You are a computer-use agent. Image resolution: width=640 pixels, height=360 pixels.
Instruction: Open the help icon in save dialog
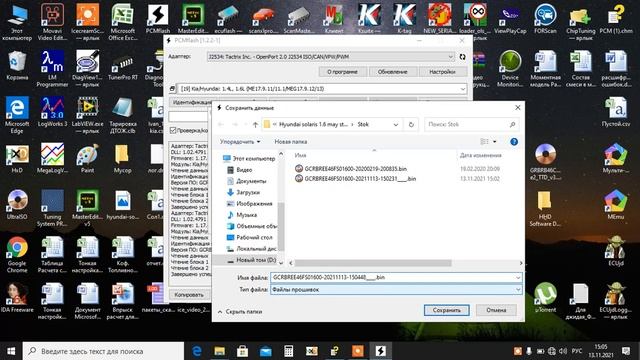514,142
